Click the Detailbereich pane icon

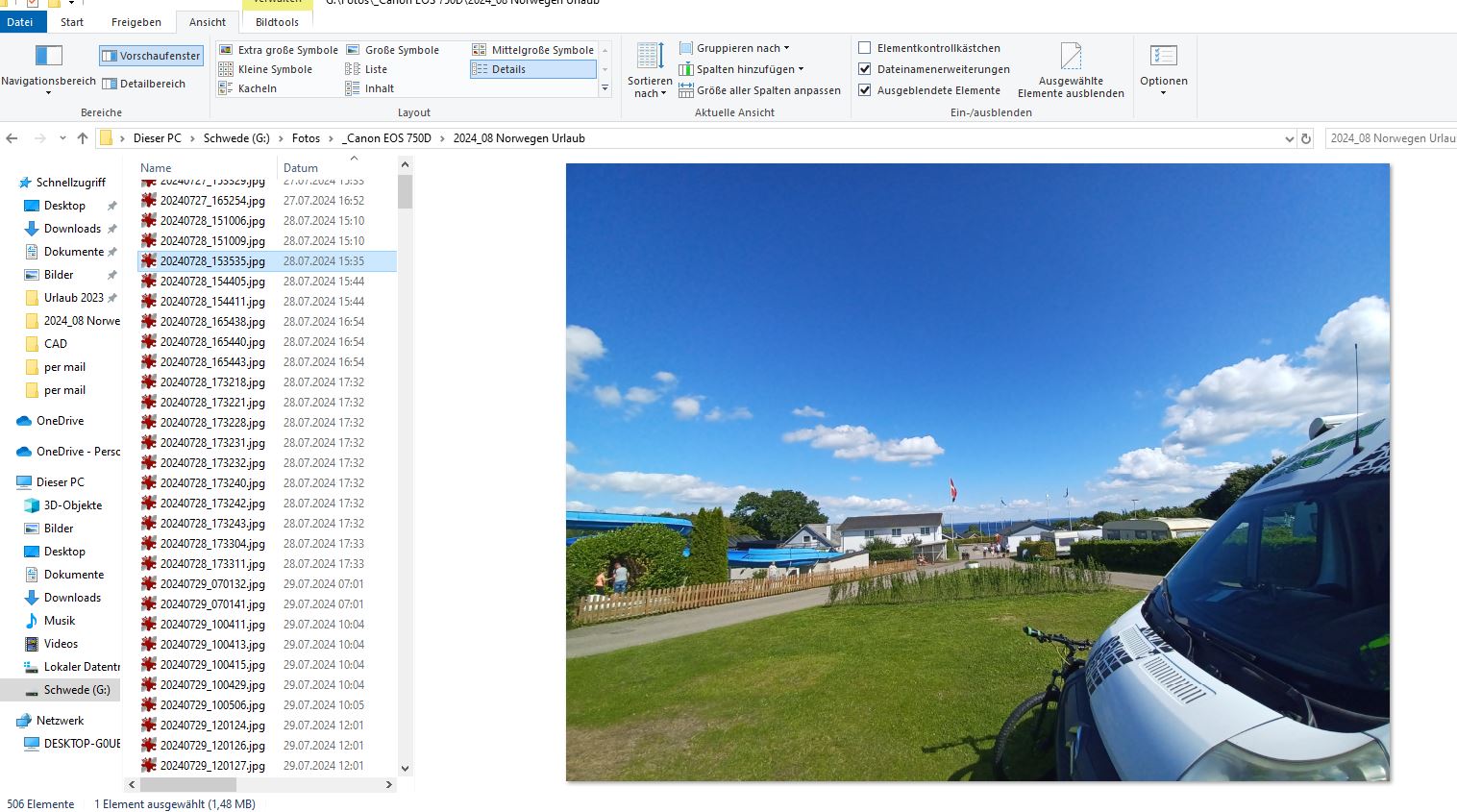tap(110, 84)
